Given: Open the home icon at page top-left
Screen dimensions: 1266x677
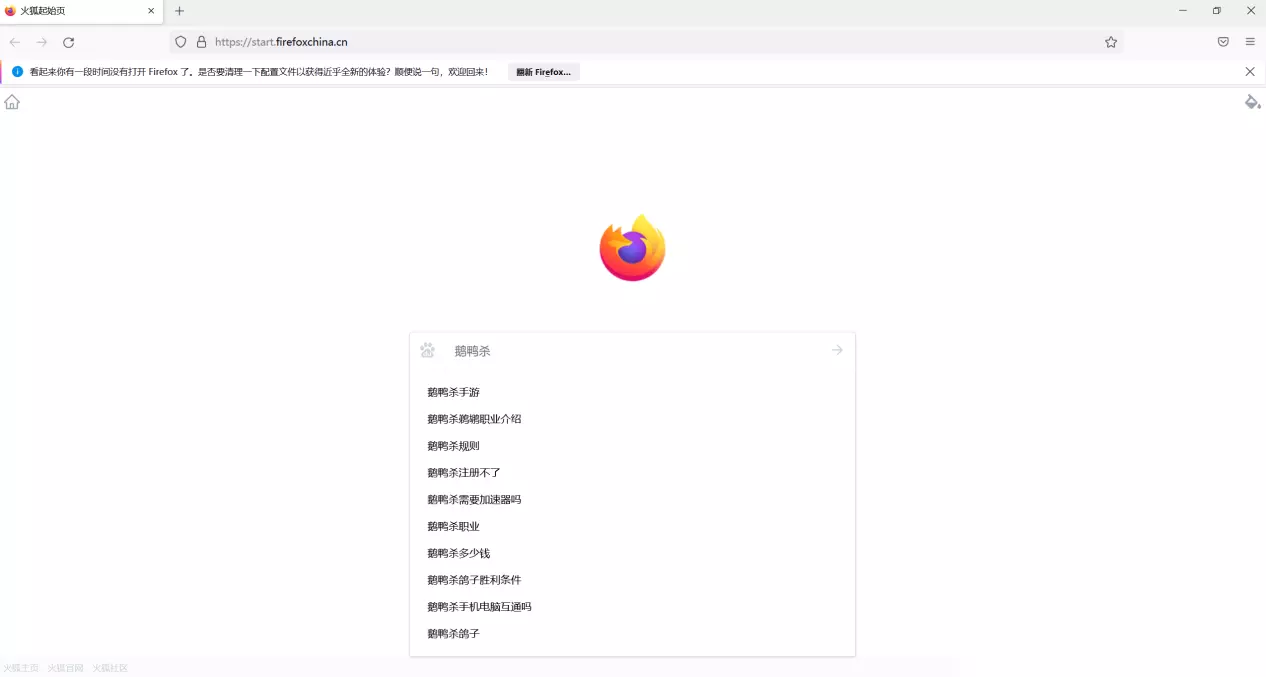Looking at the screenshot, I should click(12, 102).
